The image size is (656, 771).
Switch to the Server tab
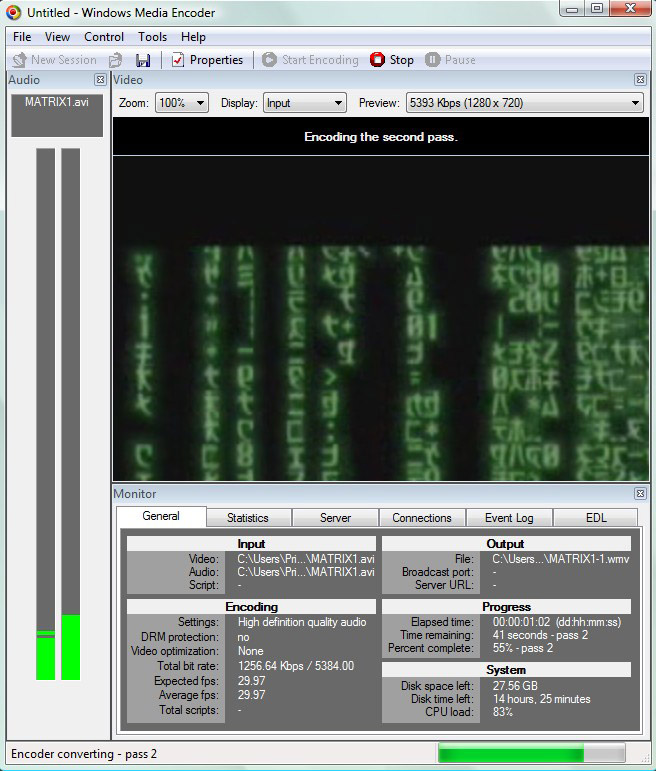click(x=335, y=518)
